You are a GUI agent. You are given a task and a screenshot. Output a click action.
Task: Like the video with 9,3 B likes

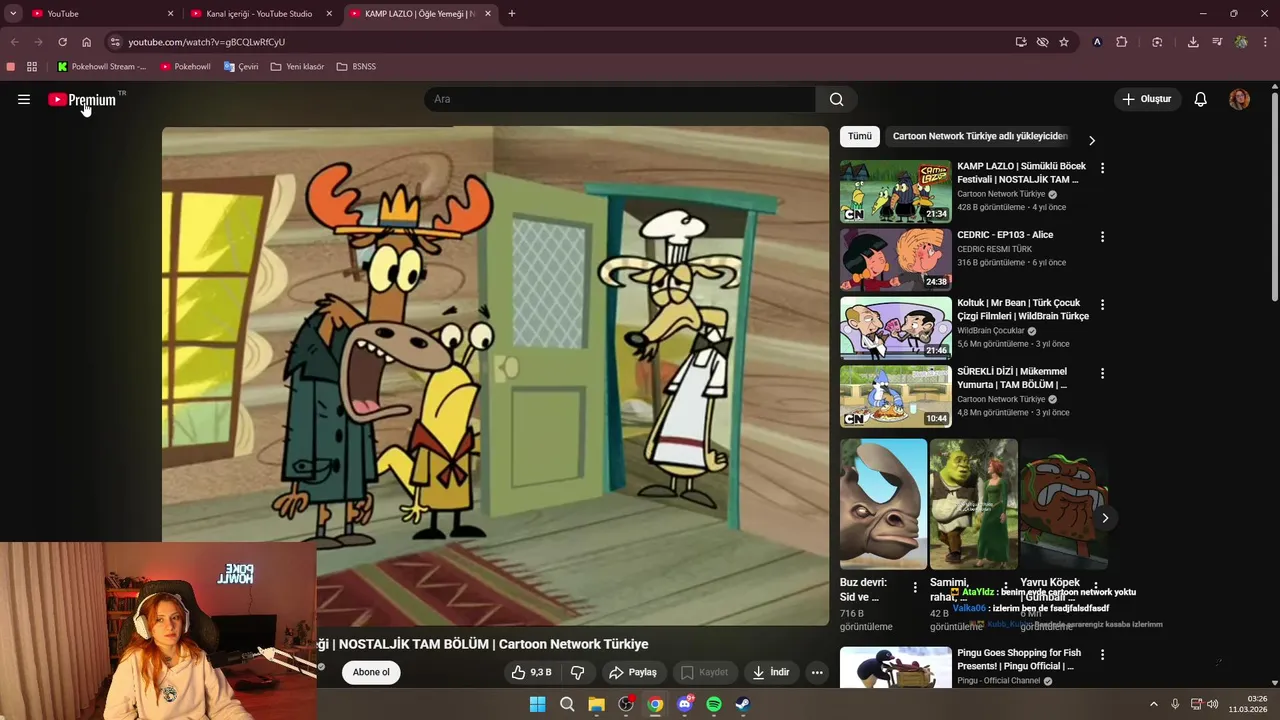pyautogui.click(x=531, y=672)
